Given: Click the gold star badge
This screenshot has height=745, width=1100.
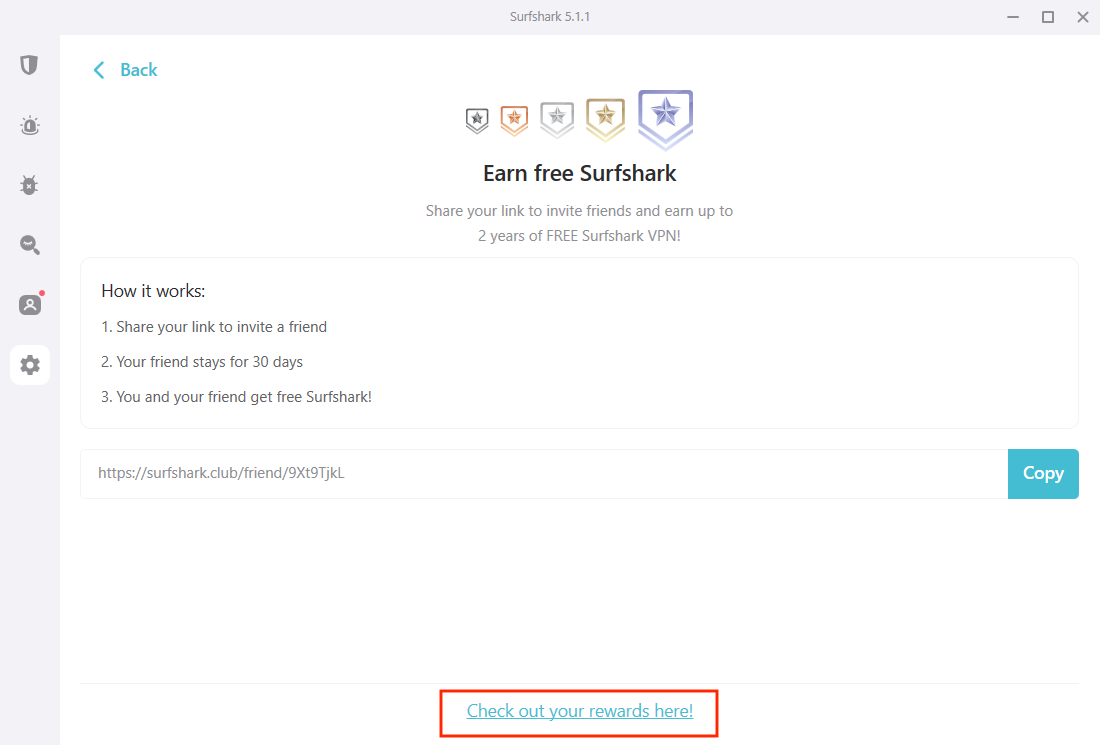Looking at the screenshot, I should pos(605,119).
